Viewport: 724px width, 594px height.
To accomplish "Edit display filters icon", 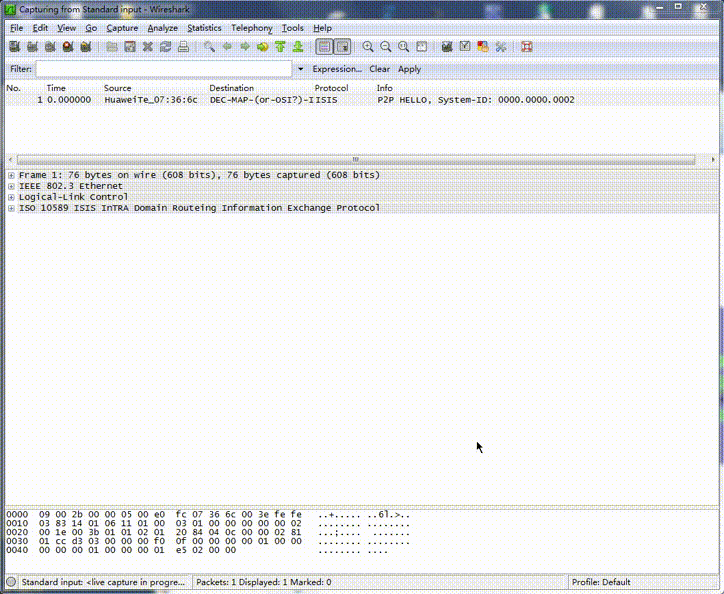I will [x=465, y=47].
